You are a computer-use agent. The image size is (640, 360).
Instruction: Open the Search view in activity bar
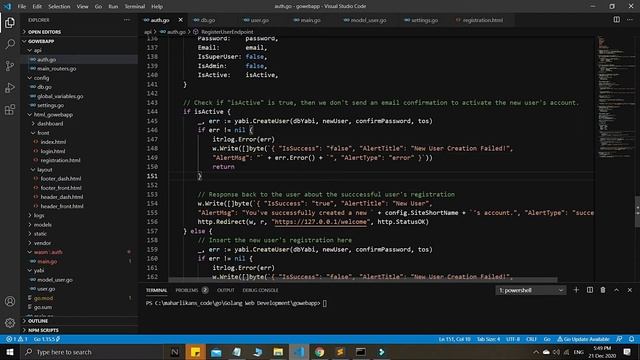(10, 44)
